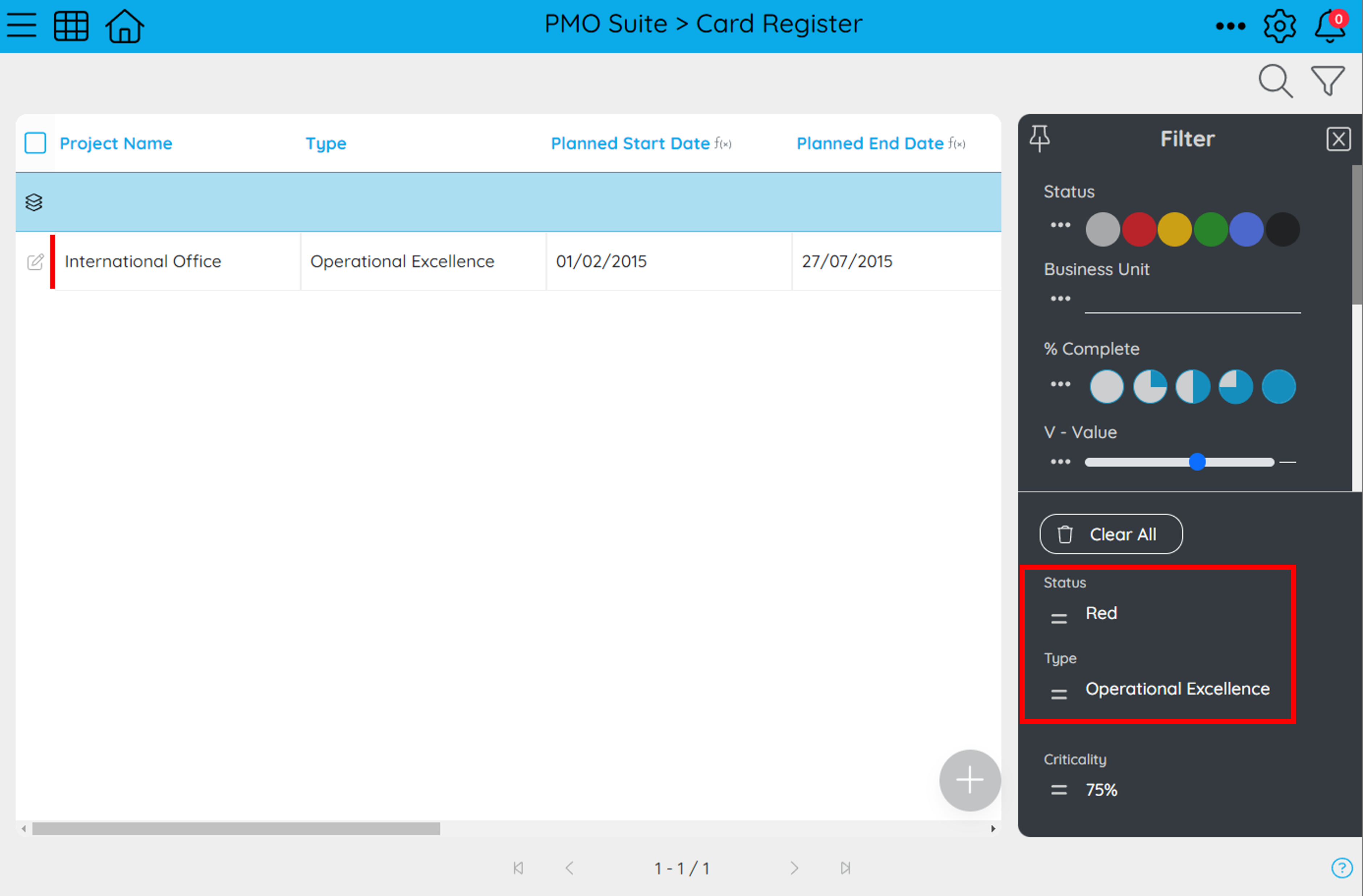The width and height of the screenshot is (1363, 896).
Task: Open Status filter operator options dots
Action: 1060,225
